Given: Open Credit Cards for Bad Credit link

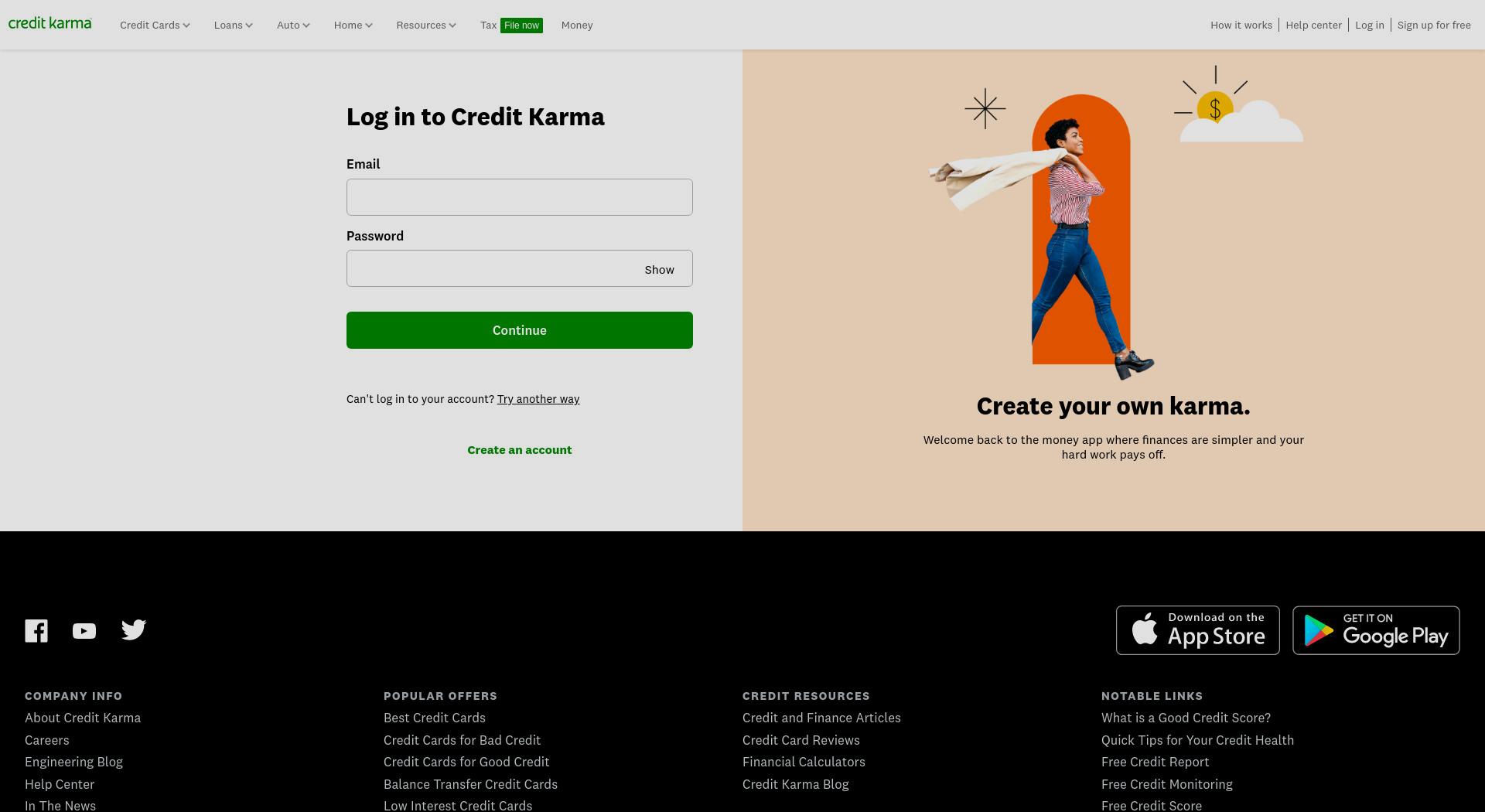Looking at the screenshot, I should click(x=462, y=740).
